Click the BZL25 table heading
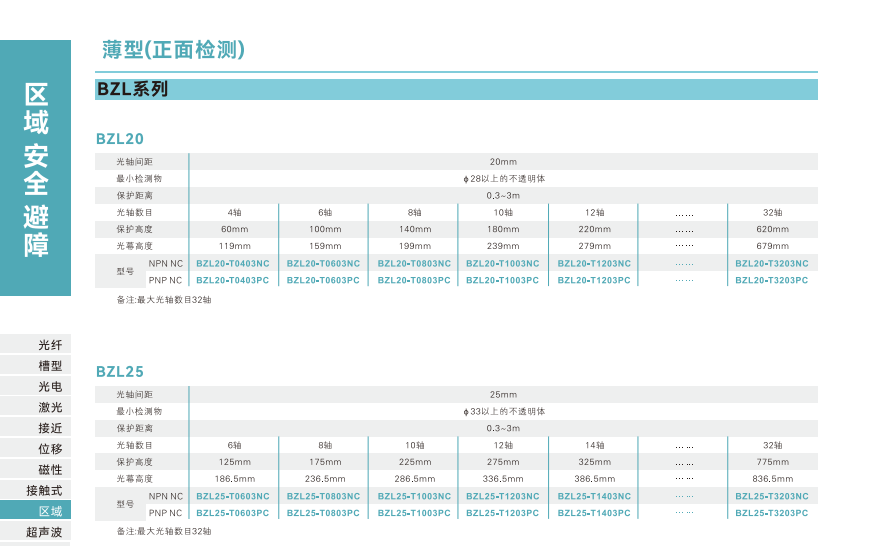This screenshot has height=546, width=873. pos(120,371)
